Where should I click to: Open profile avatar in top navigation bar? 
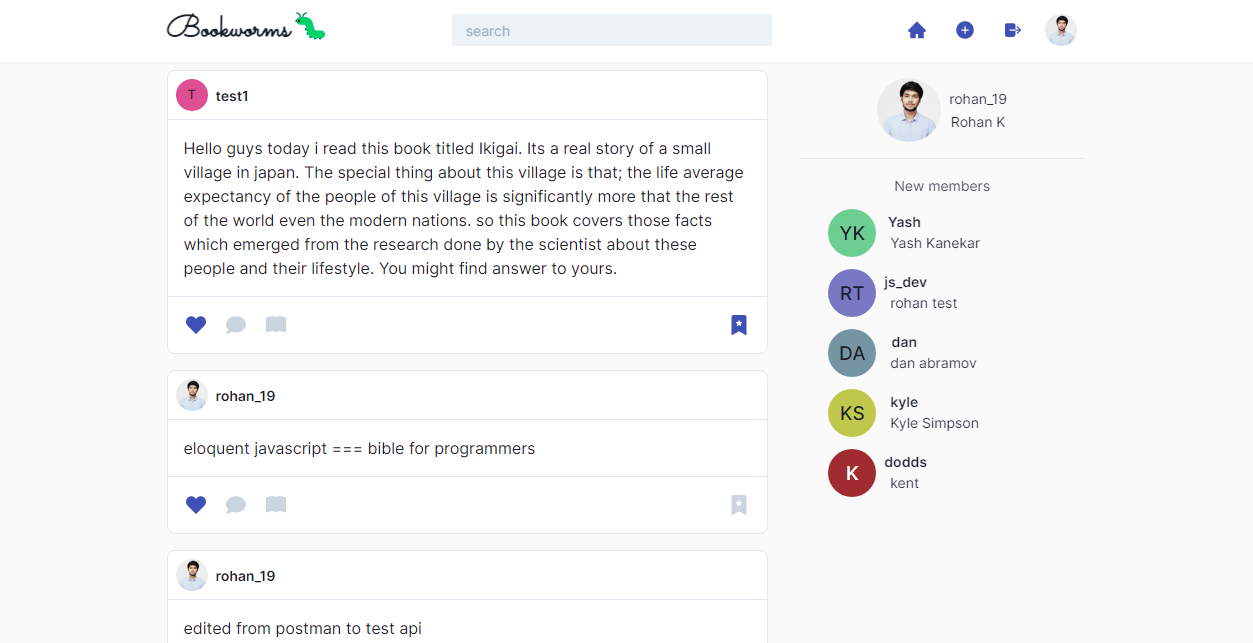pos(1061,30)
